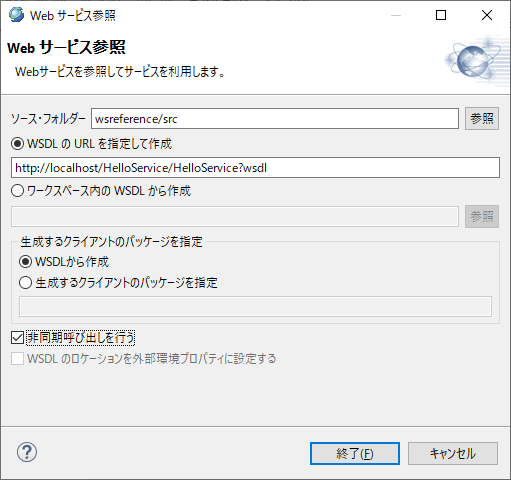Click 終了(F) button
511x480 pixels.
pos(355,453)
